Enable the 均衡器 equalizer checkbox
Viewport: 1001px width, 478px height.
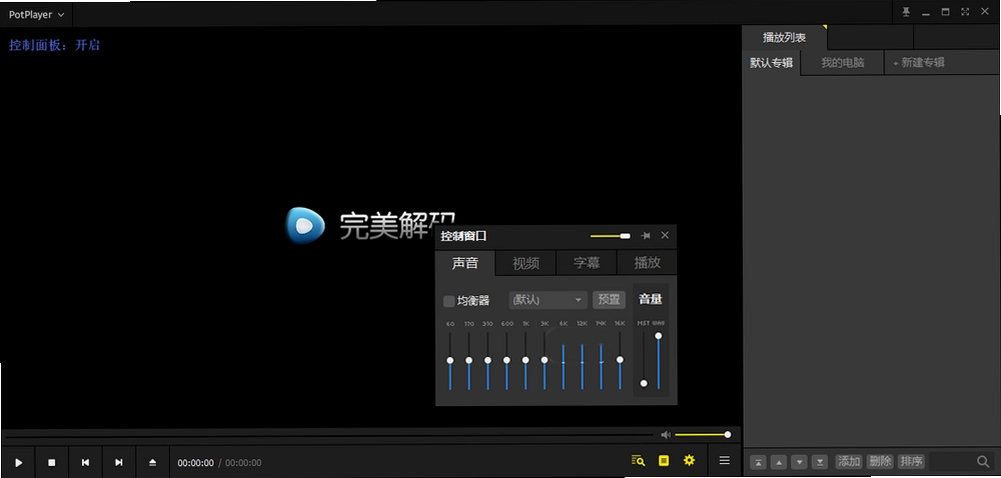(449, 301)
